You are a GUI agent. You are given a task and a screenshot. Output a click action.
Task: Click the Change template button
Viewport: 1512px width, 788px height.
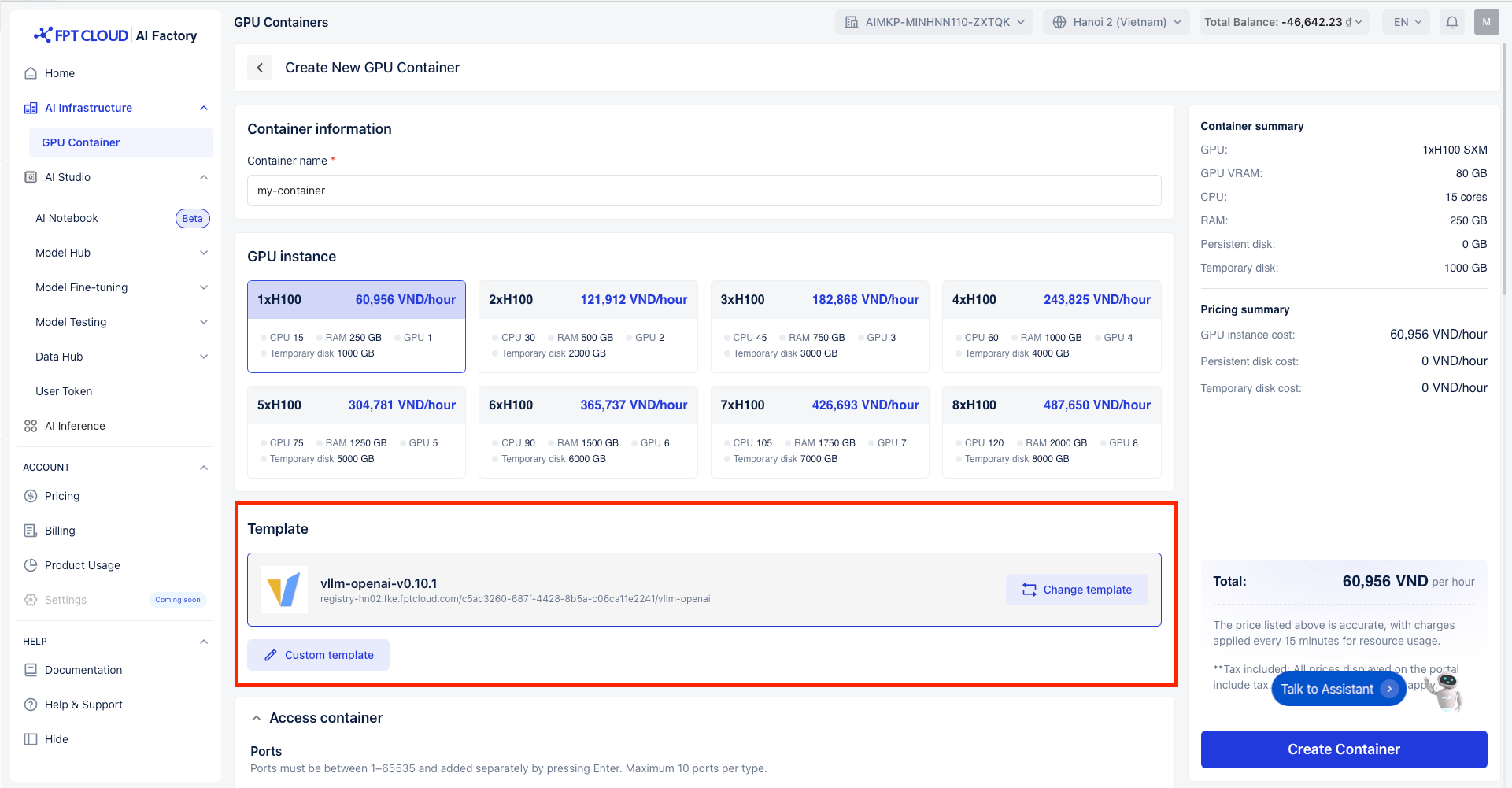pos(1076,590)
